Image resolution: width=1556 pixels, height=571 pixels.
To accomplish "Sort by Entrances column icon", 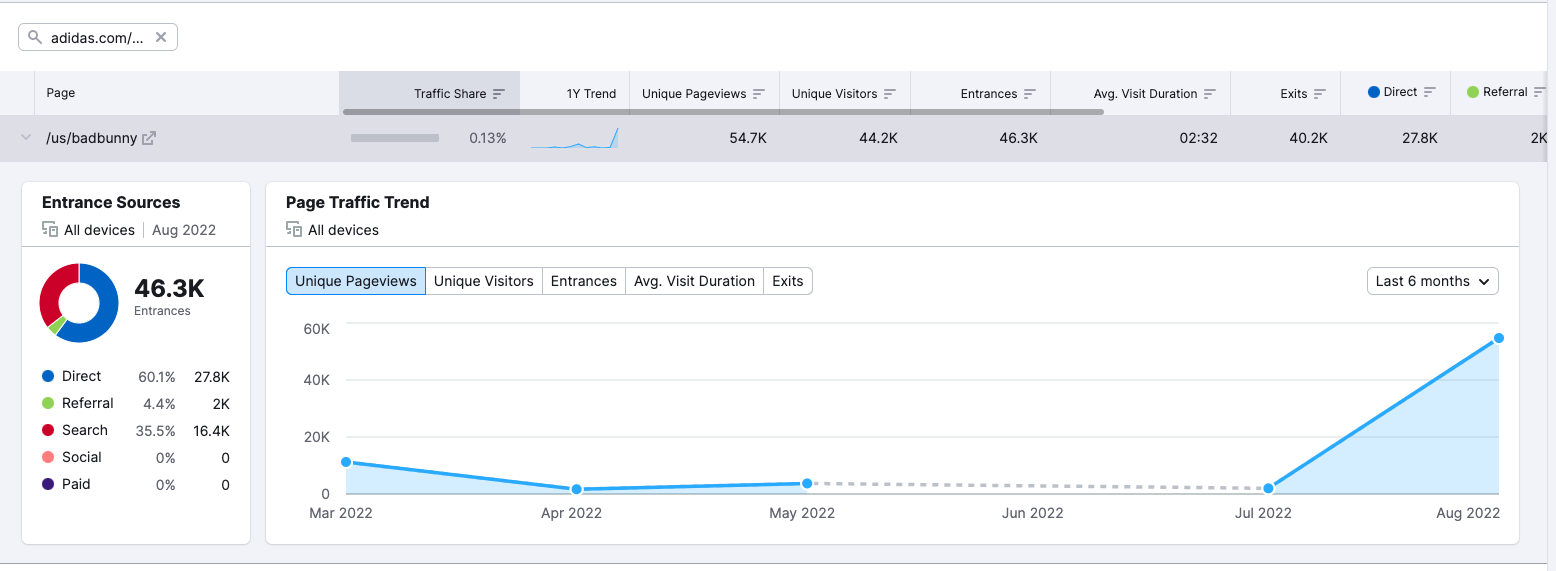I will 1030,94.
